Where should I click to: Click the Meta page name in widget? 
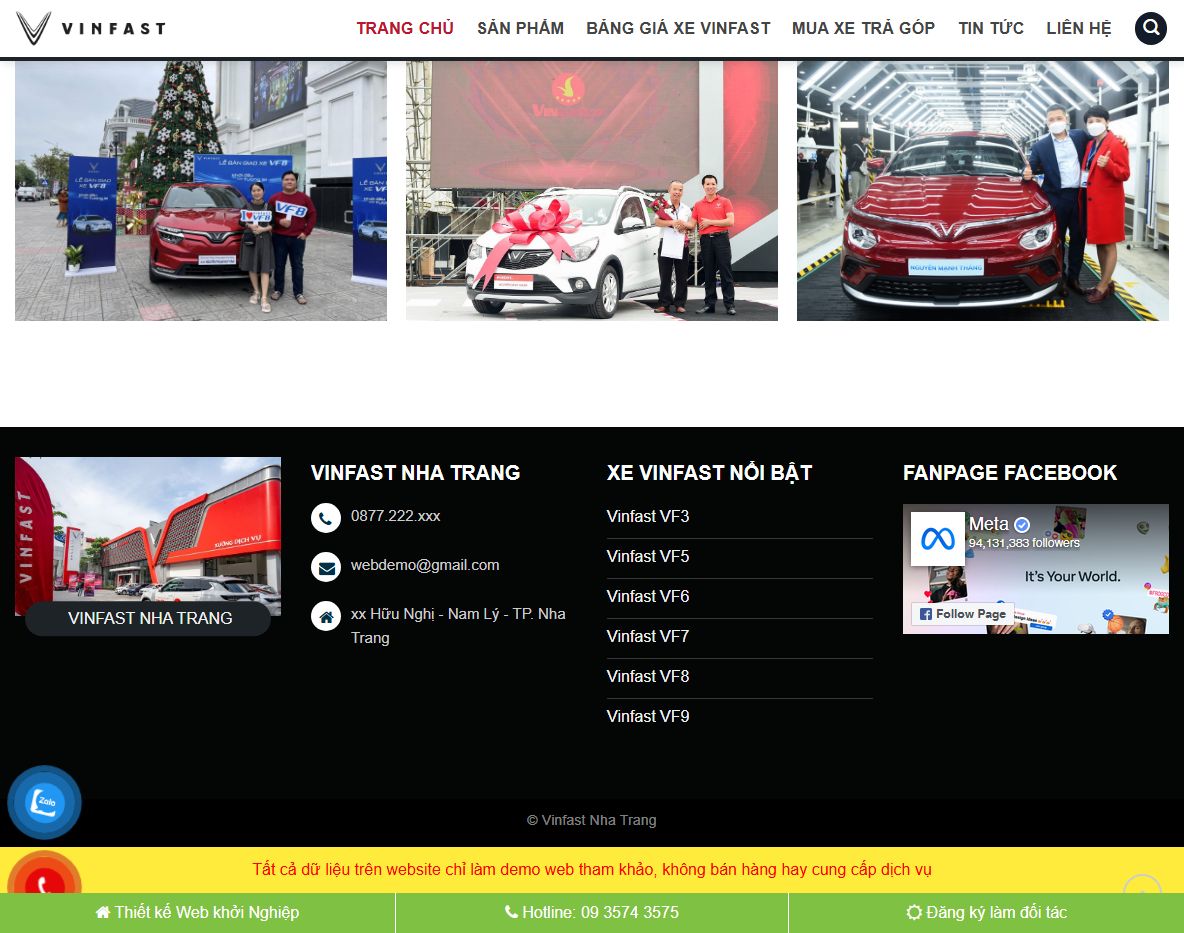coord(988,524)
